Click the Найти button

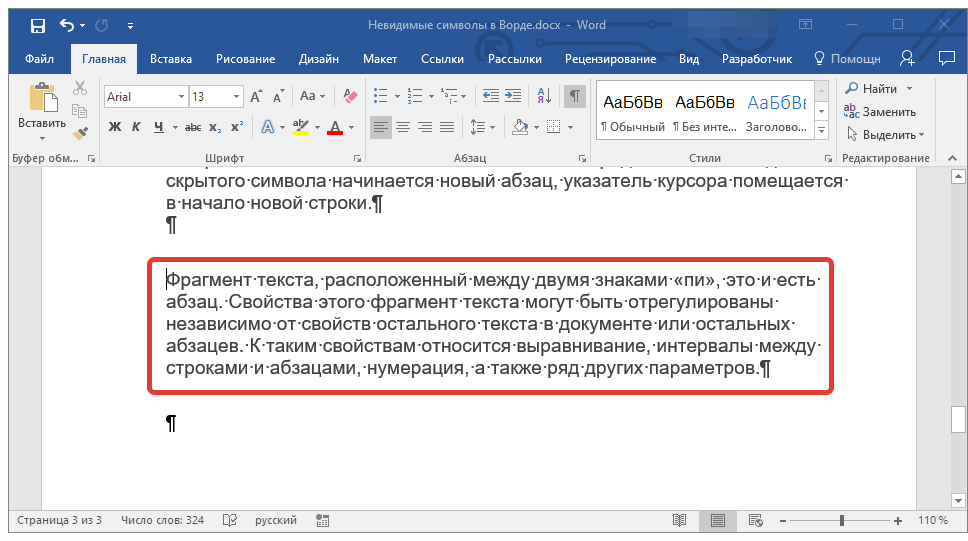click(879, 89)
